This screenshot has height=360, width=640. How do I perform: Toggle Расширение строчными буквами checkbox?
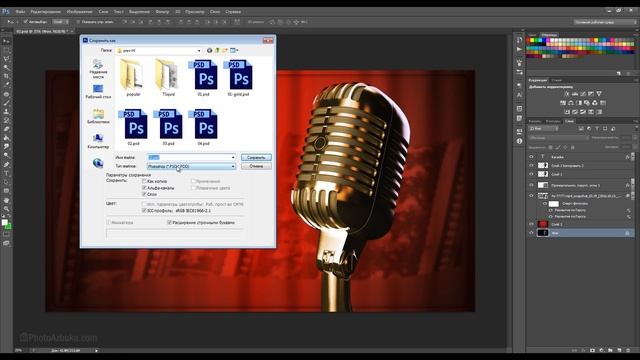pos(169,223)
